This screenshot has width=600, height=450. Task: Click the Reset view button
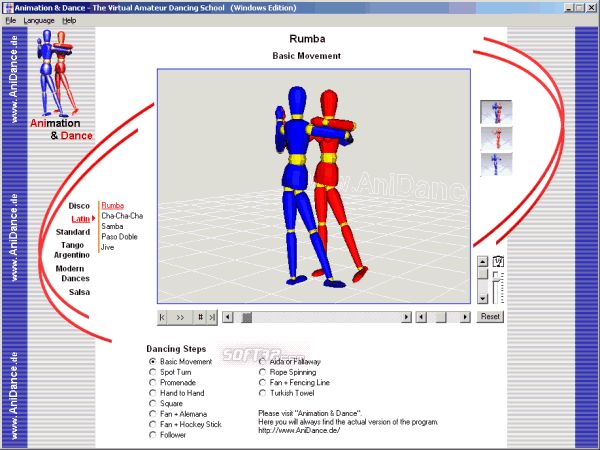(x=490, y=316)
